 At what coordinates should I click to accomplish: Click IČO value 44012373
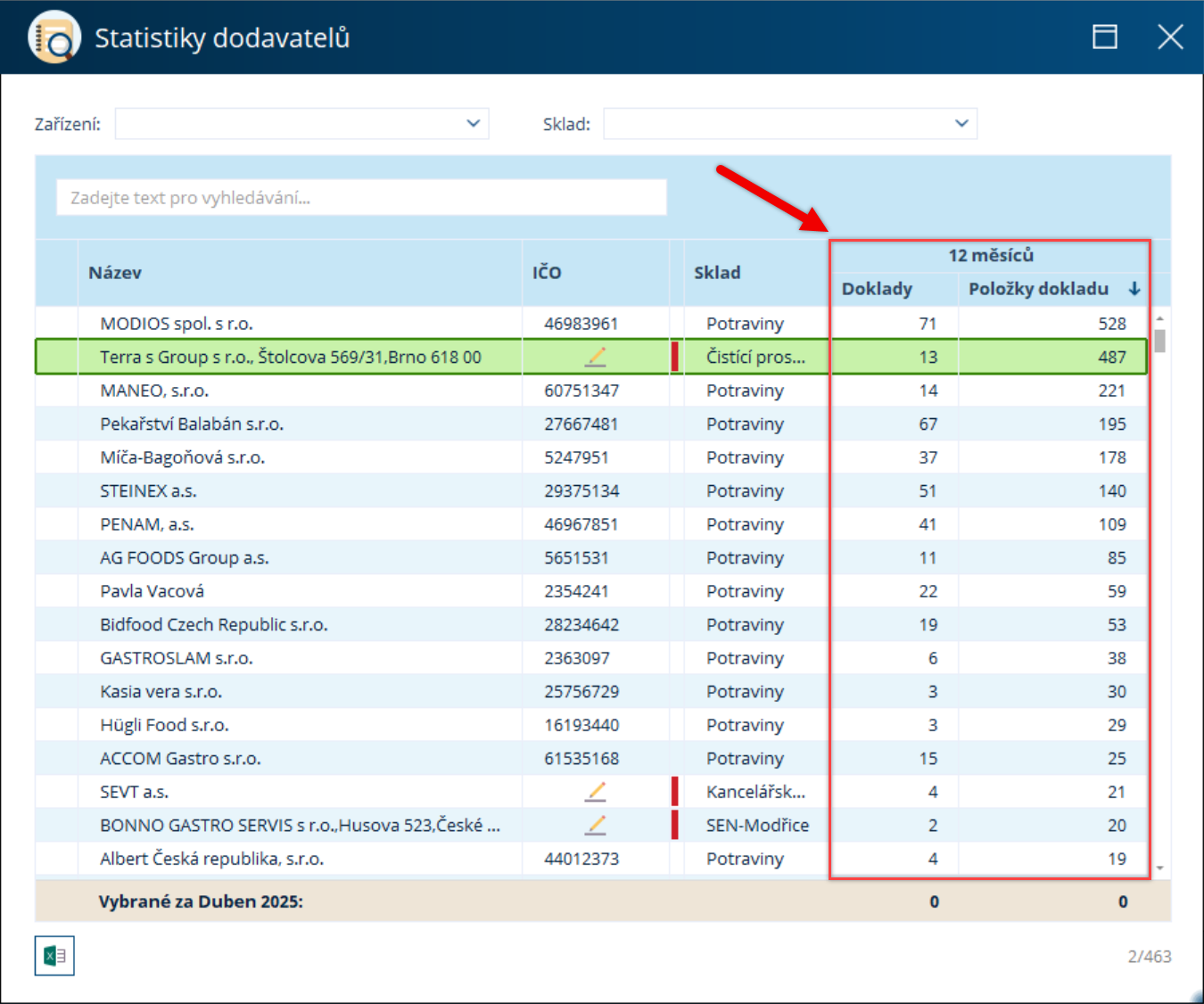click(x=581, y=859)
